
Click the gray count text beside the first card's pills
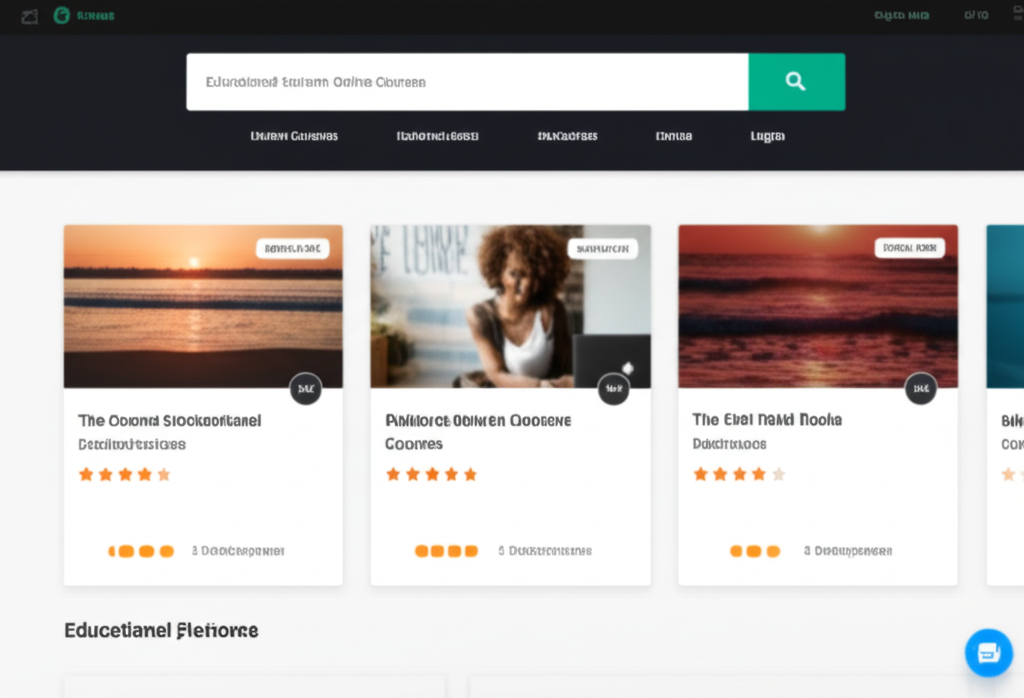[x=238, y=551]
